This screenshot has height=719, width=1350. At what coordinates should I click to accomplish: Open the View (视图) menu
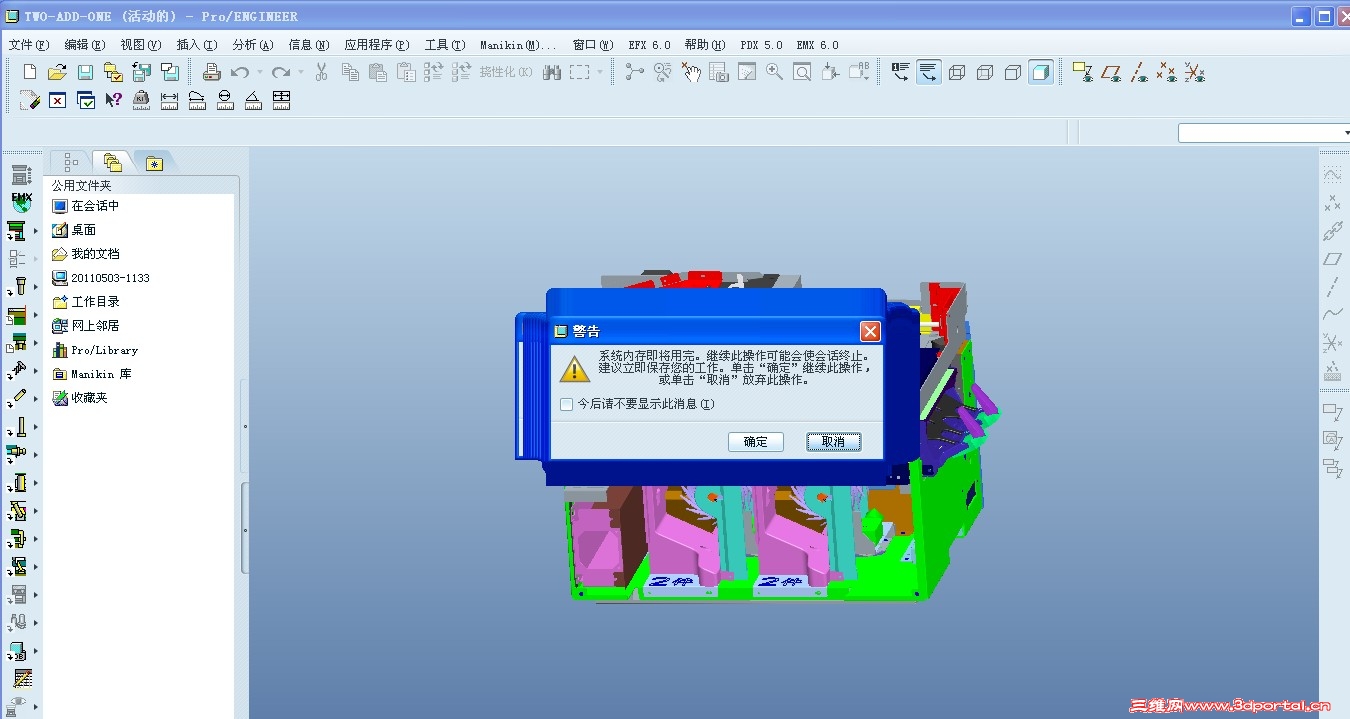141,45
